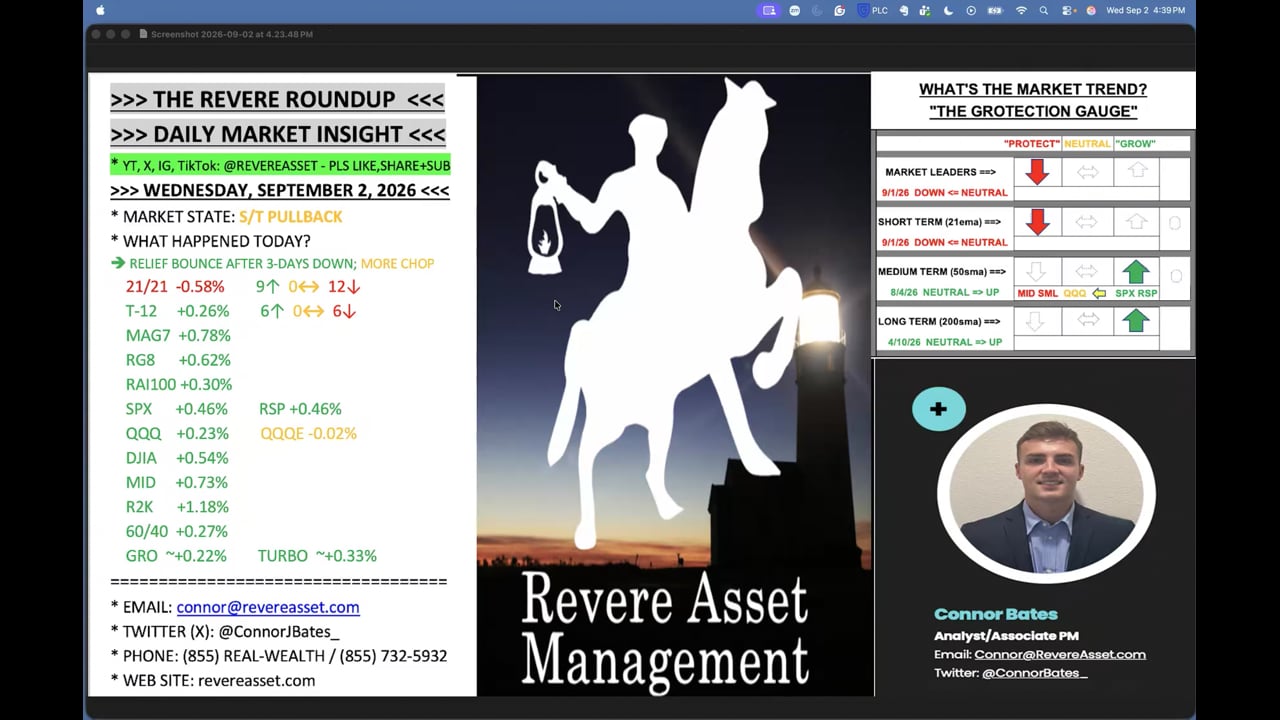Click the neutral sideways arrow for Market Leaders

(x=1087, y=172)
